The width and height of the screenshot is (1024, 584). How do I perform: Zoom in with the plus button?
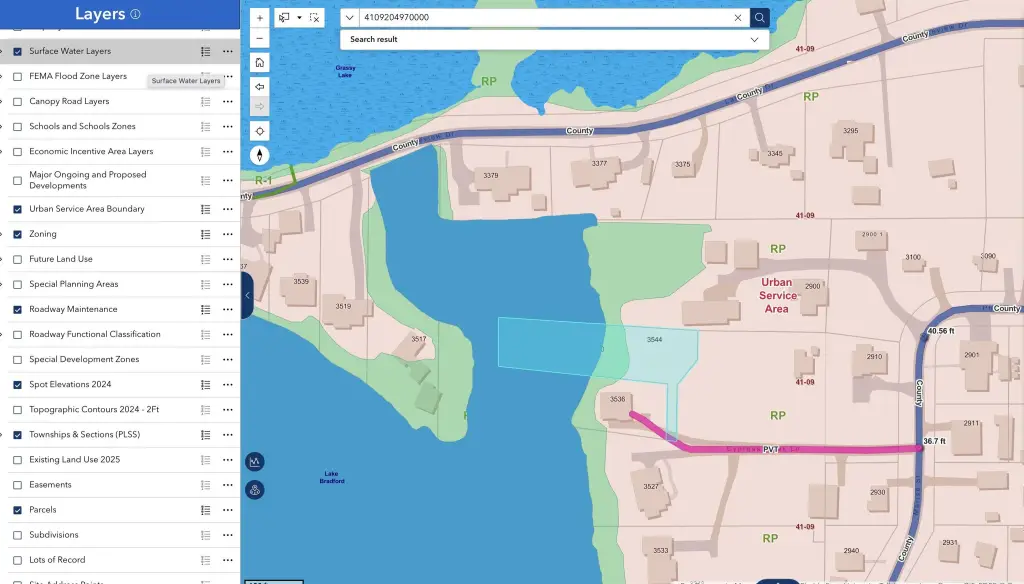(x=259, y=18)
